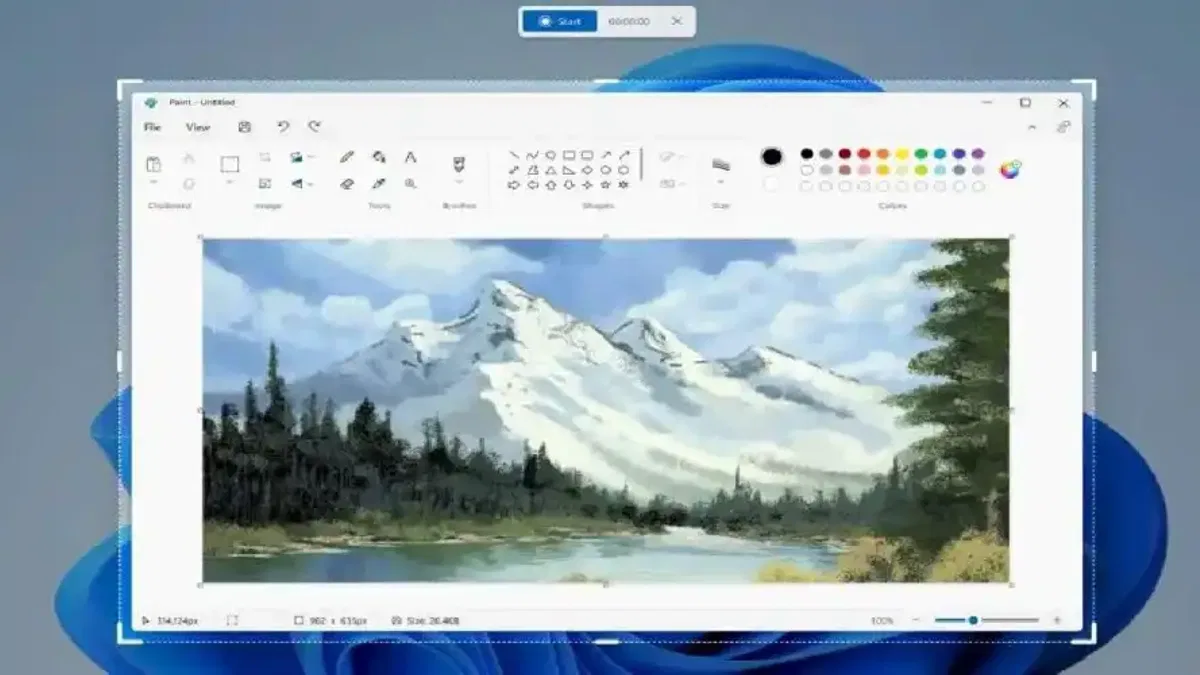1200x675 pixels.
Task: Click the recording timer 00:00:00
Action: pos(629,21)
